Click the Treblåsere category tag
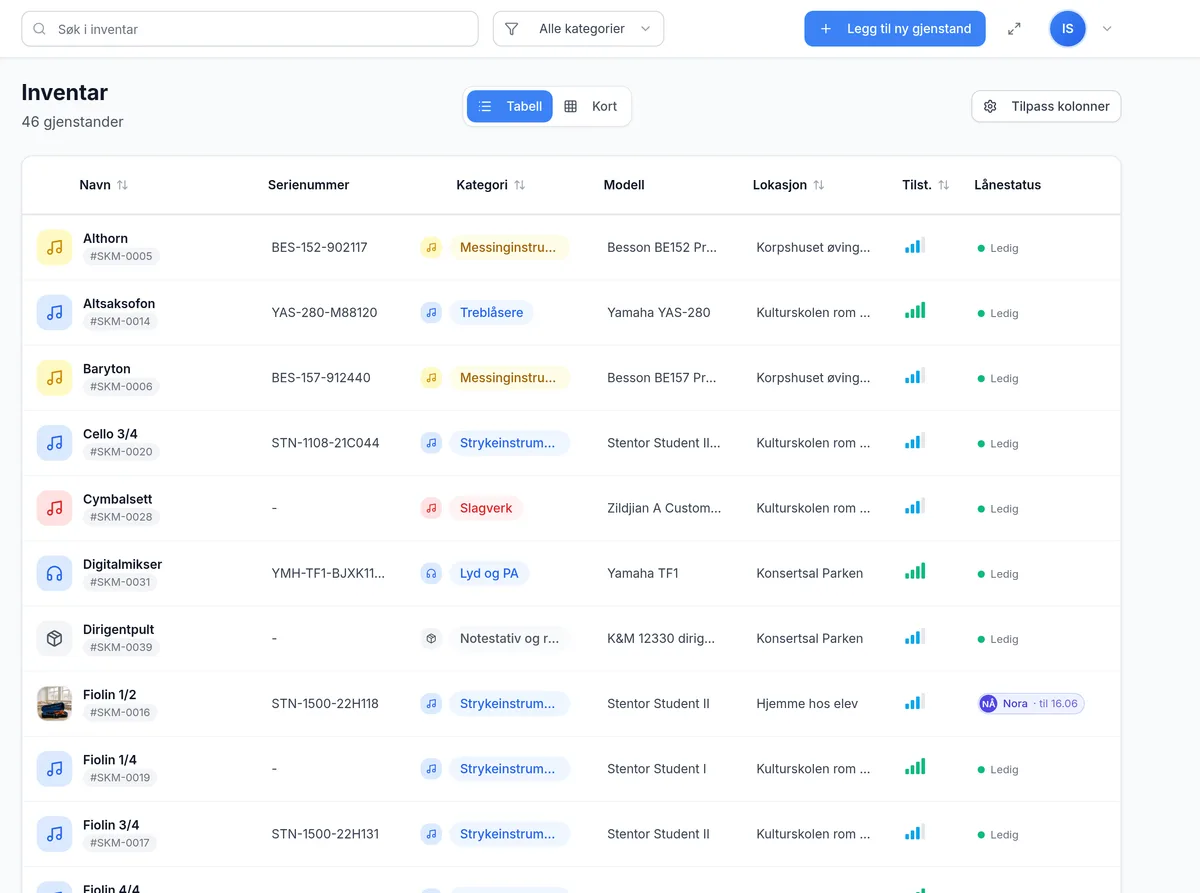The width and height of the screenshot is (1200, 893). (x=492, y=312)
